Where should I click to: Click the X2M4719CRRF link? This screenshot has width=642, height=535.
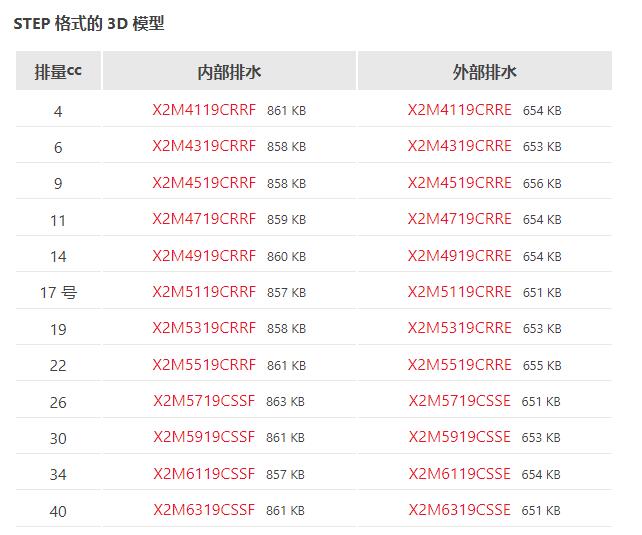[204, 219]
